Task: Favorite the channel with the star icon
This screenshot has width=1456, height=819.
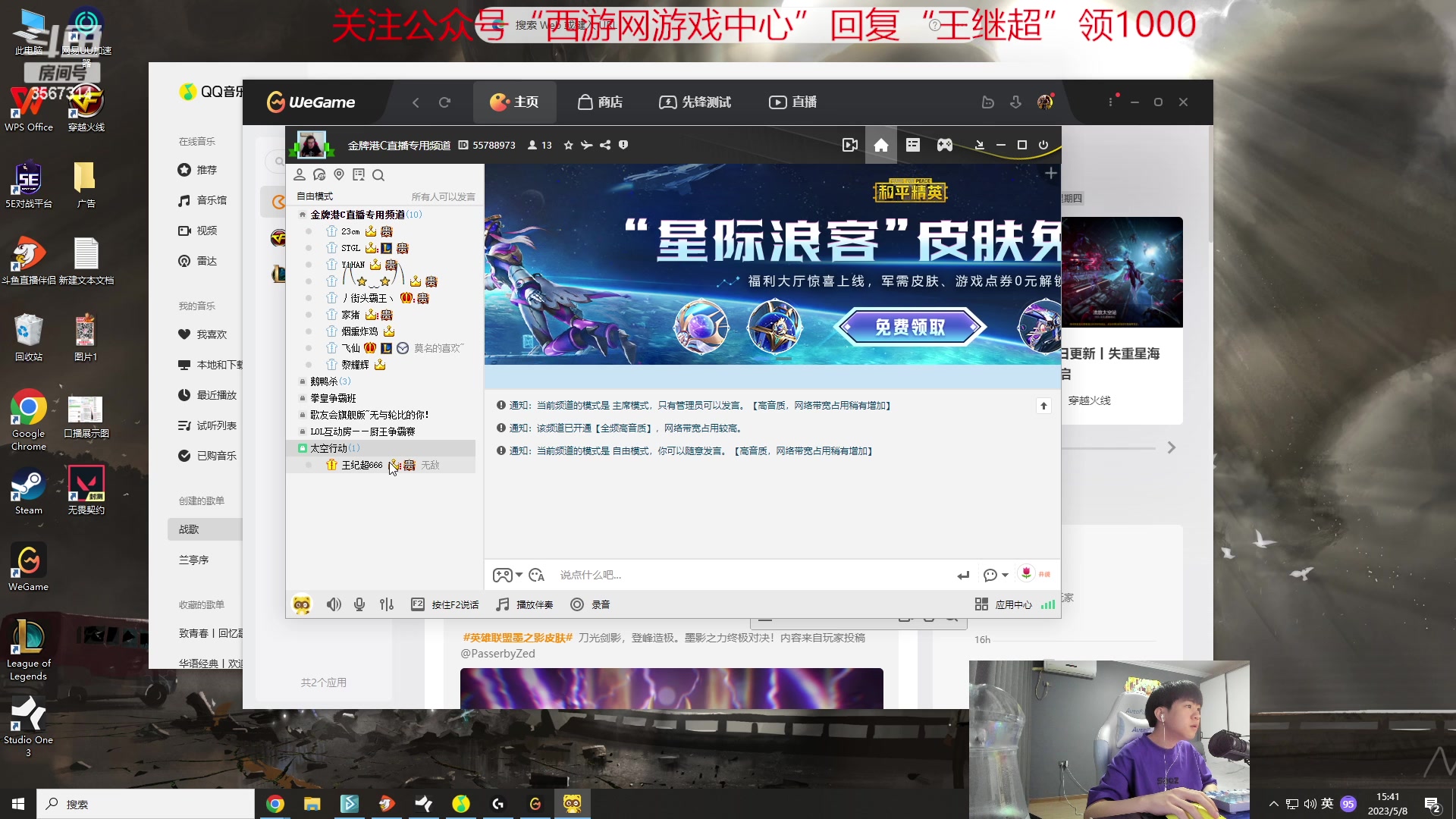Action: click(x=568, y=145)
